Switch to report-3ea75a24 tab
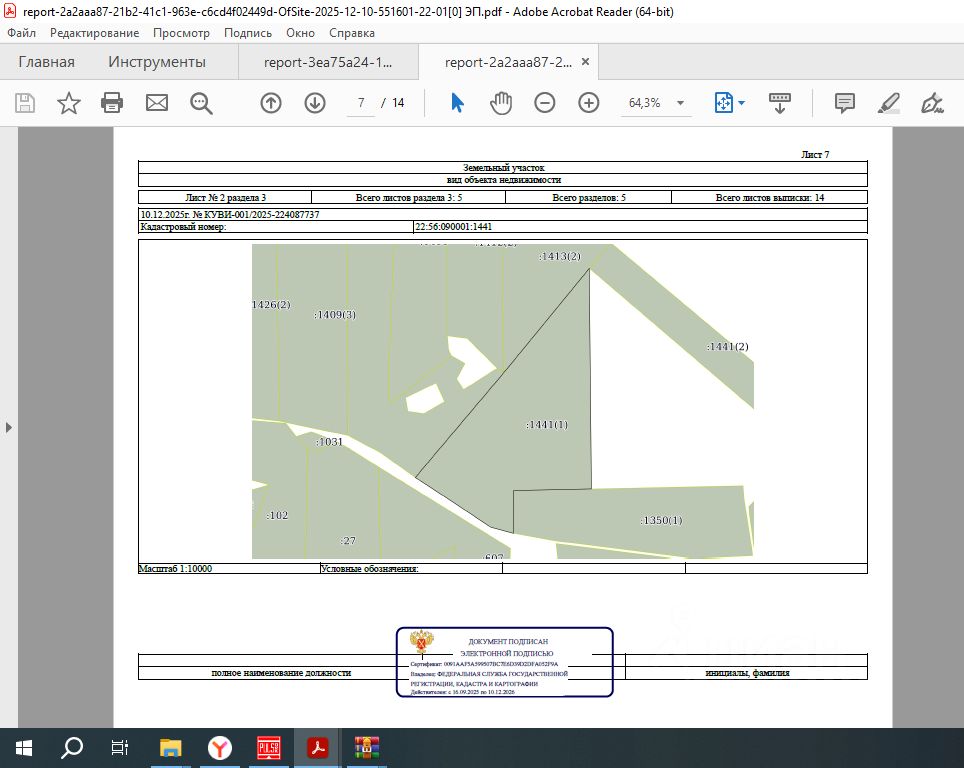The width and height of the screenshot is (964, 768). pos(328,62)
